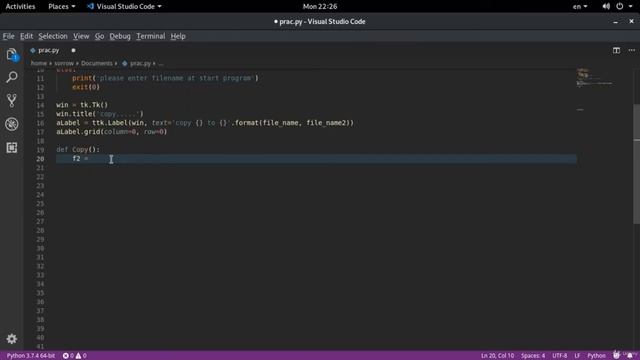Open the system volume icon
The image size is (640, 360).
606,7
